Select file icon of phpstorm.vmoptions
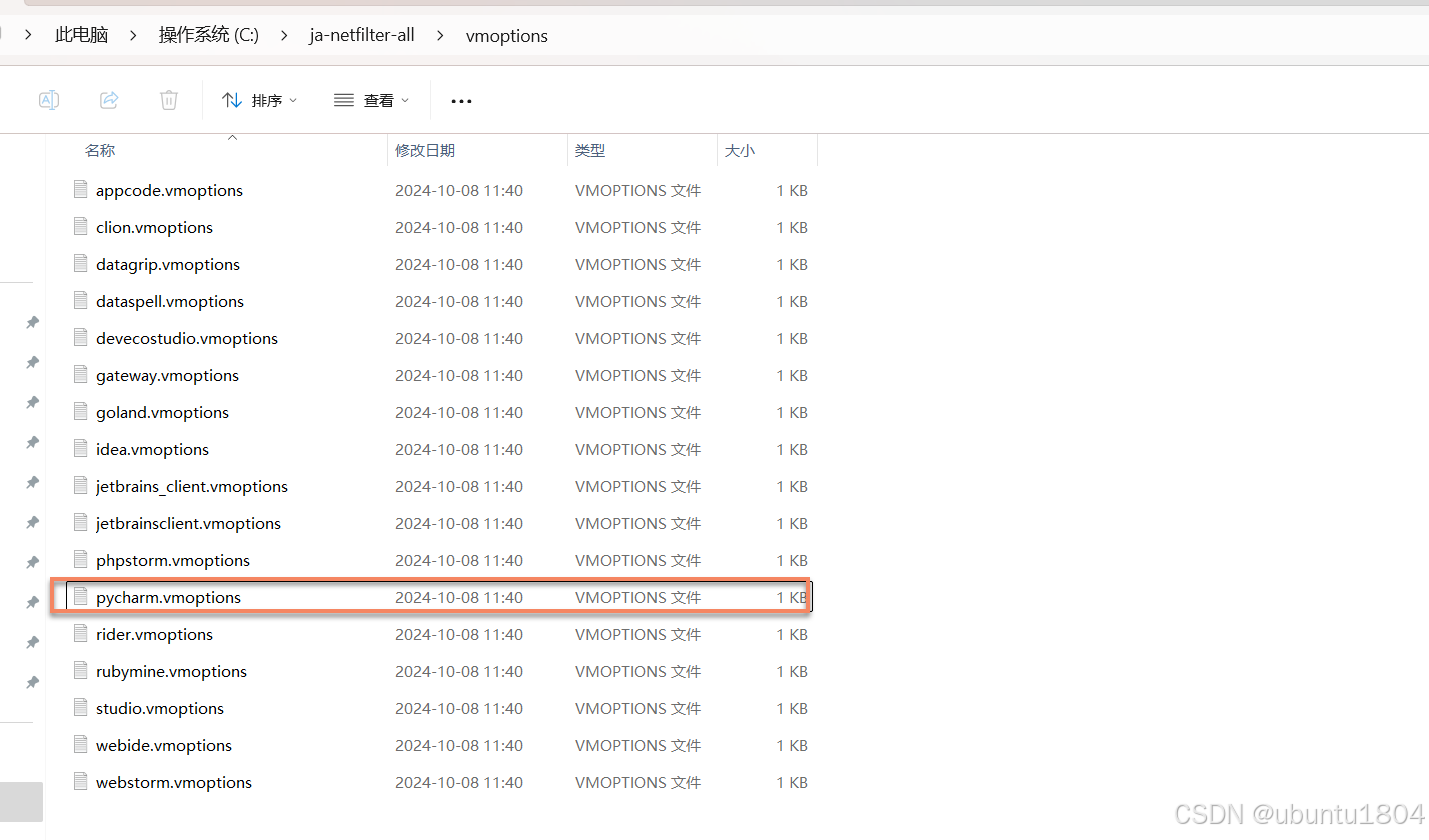 [x=81, y=559]
